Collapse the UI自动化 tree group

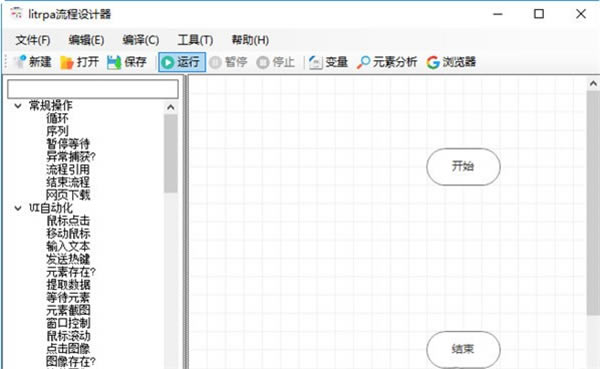[18, 208]
